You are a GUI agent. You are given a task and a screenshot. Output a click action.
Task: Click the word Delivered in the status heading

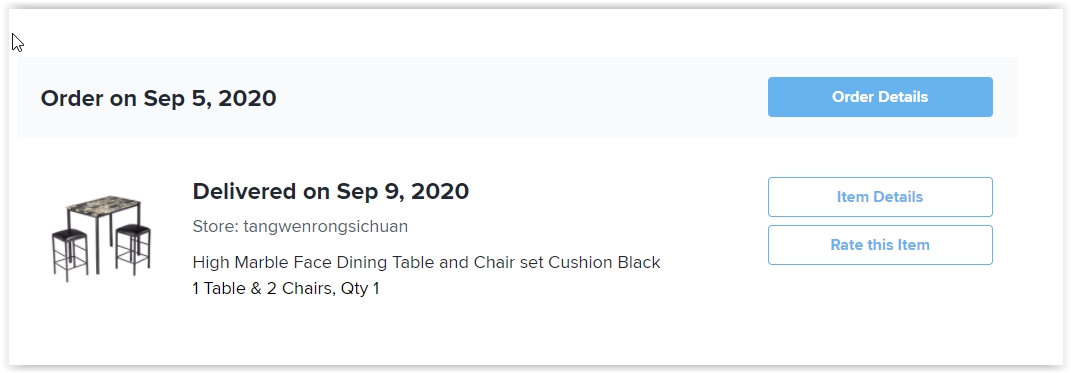coord(245,191)
